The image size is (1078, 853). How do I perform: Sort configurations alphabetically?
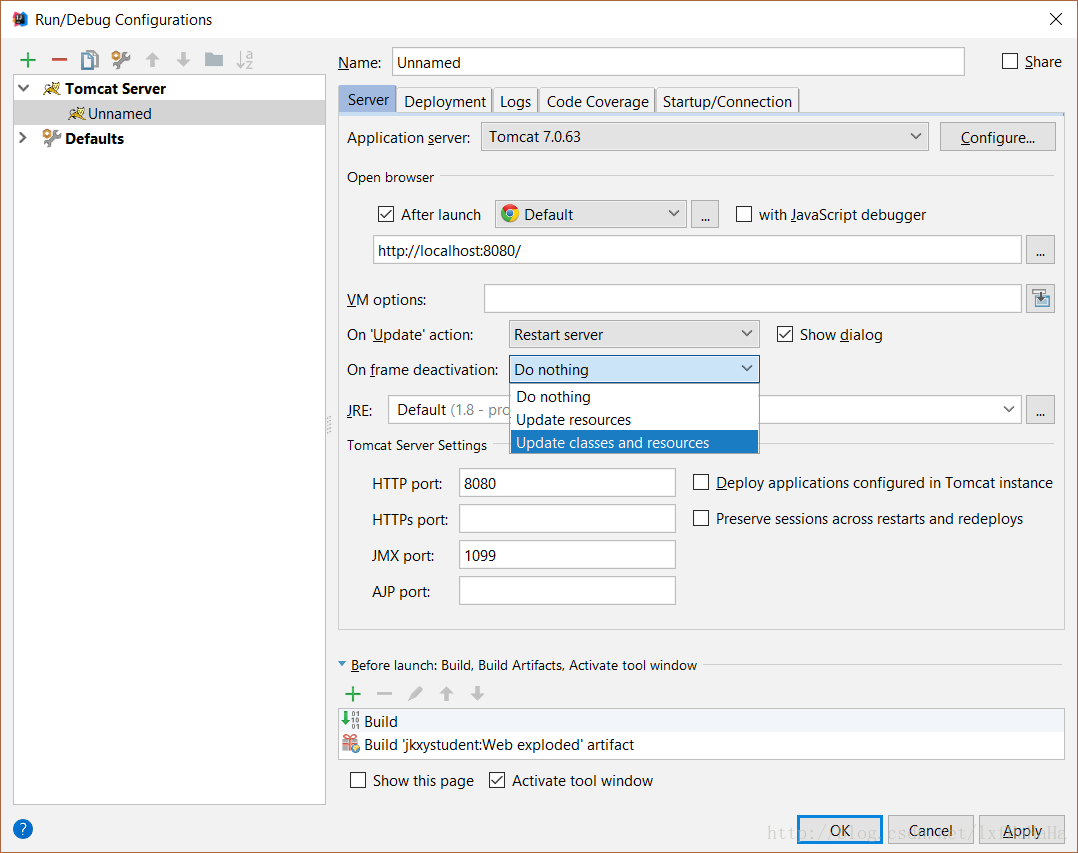[245, 60]
